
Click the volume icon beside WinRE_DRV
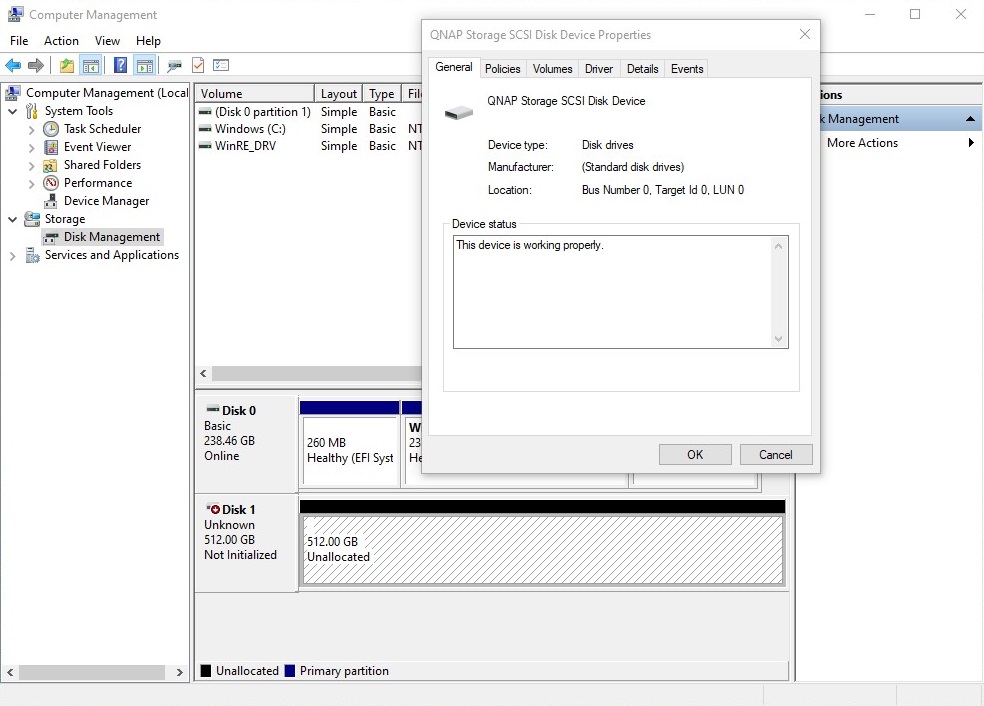pos(205,146)
